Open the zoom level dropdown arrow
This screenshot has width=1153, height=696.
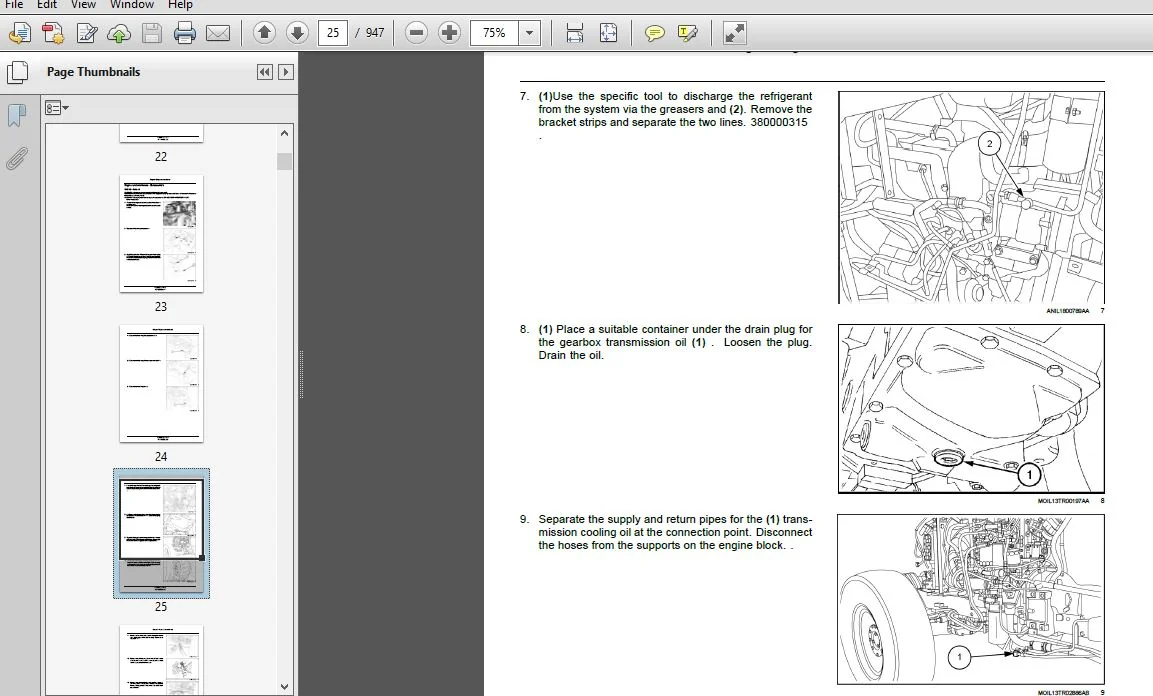pos(529,32)
